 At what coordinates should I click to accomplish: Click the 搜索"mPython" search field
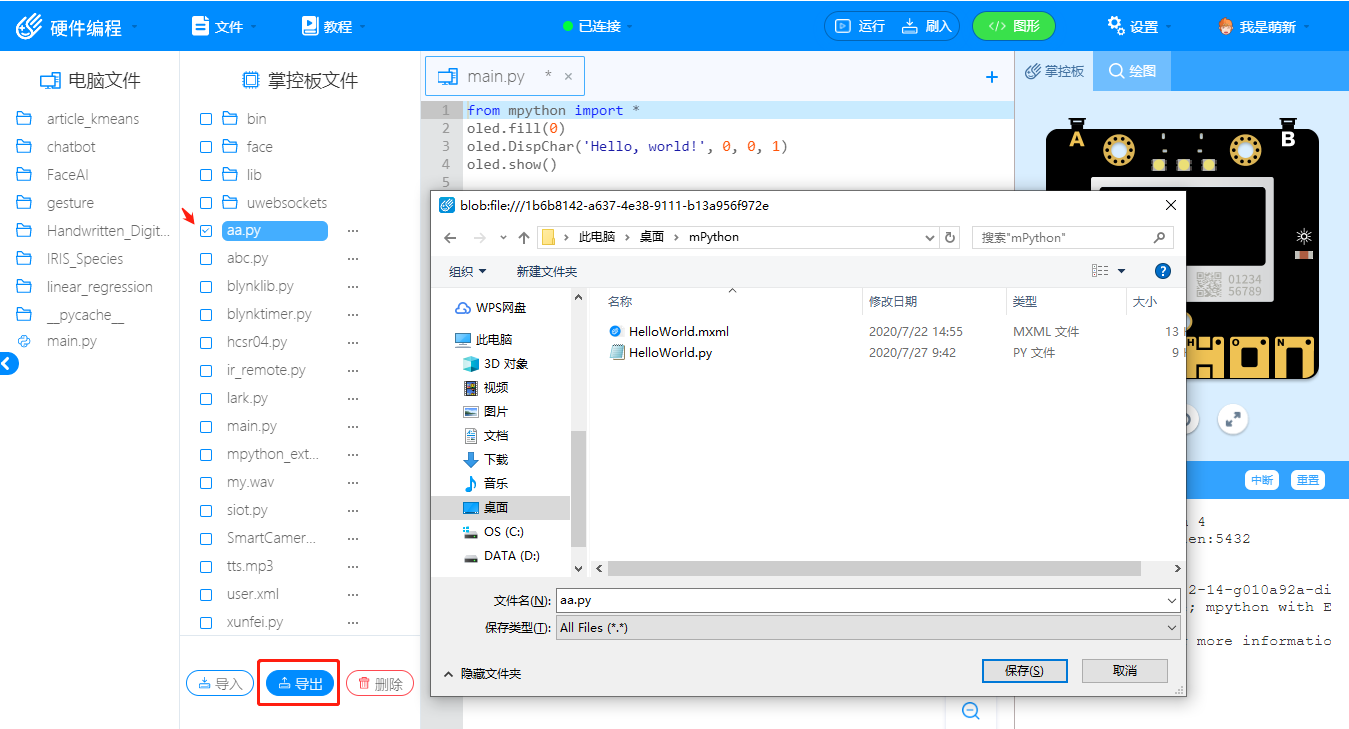[1073, 238]
